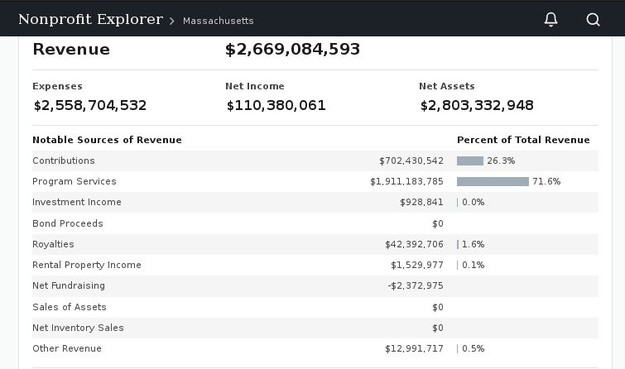Viewport: 625px width, 369px height.
Task: Click the breadcrumb chevron separator
Action: click(x=172, y=21)
